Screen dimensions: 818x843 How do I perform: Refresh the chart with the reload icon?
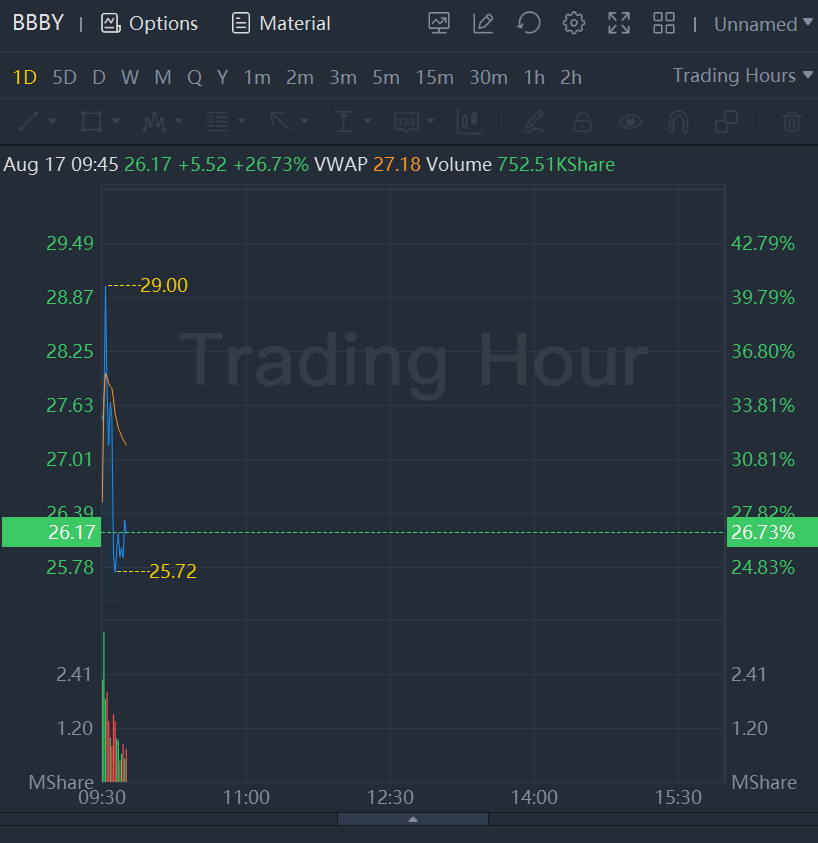(x=529, y=23)
